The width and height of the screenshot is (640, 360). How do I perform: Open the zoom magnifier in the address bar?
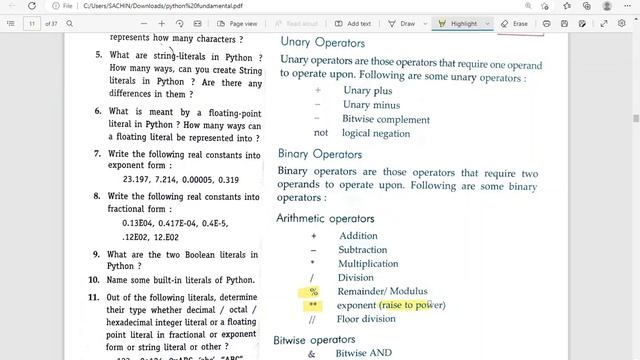(528, 6)
